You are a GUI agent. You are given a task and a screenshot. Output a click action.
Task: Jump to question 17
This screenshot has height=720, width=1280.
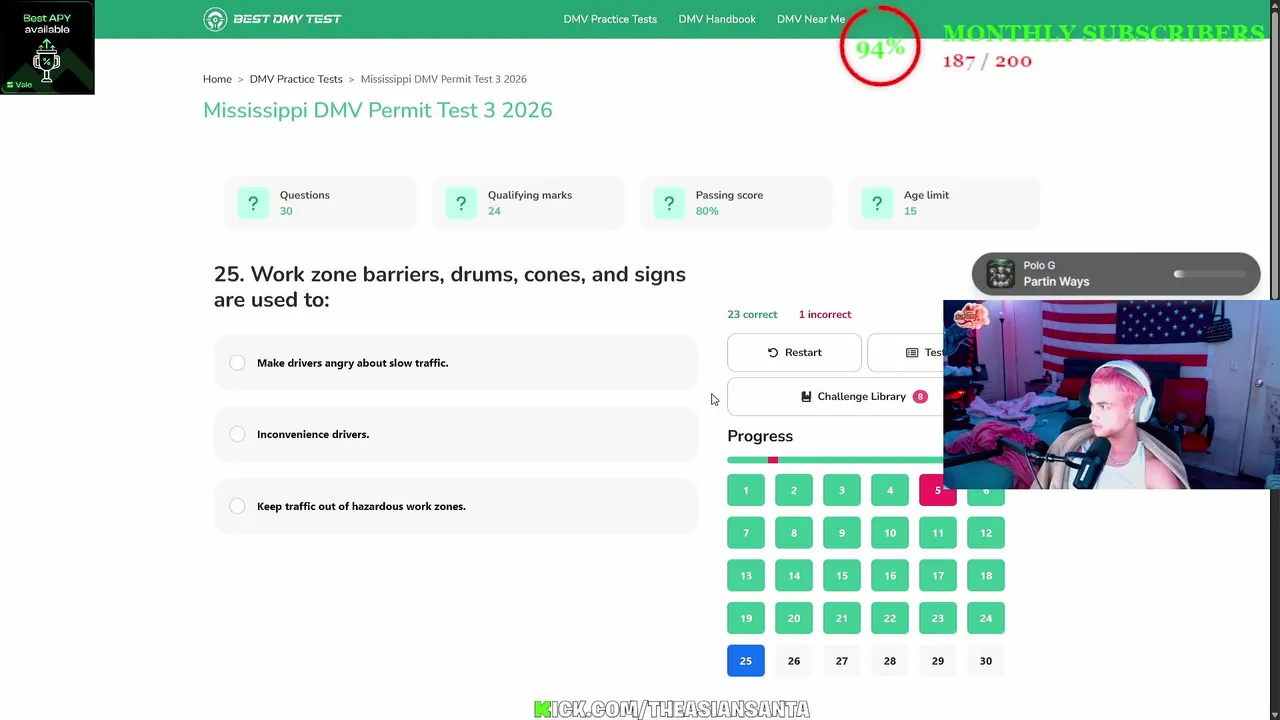pos(938,576)
